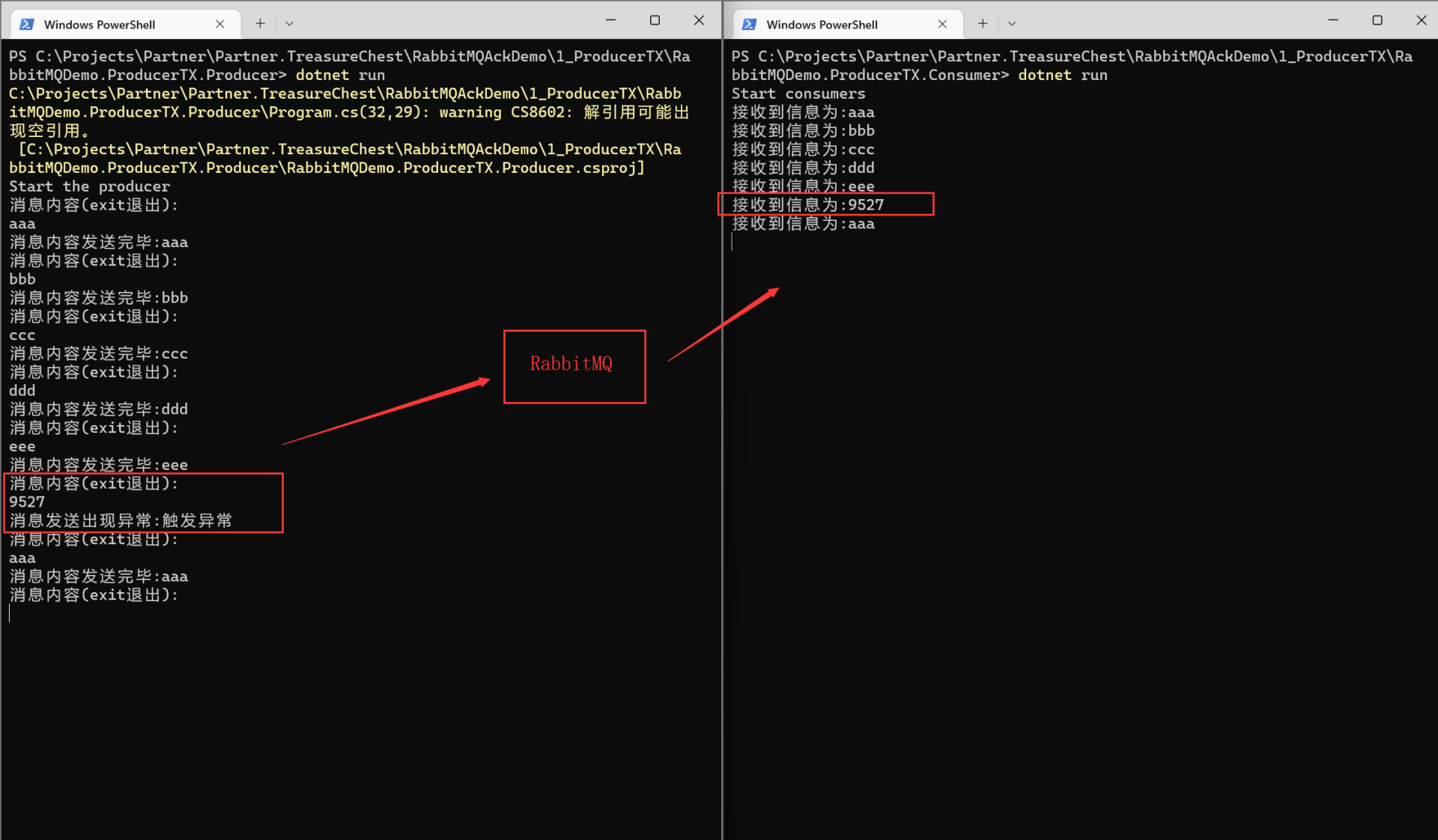Click the highlighted 9527 received message
Screen dimensions: 1438x840
pos(809,204)
